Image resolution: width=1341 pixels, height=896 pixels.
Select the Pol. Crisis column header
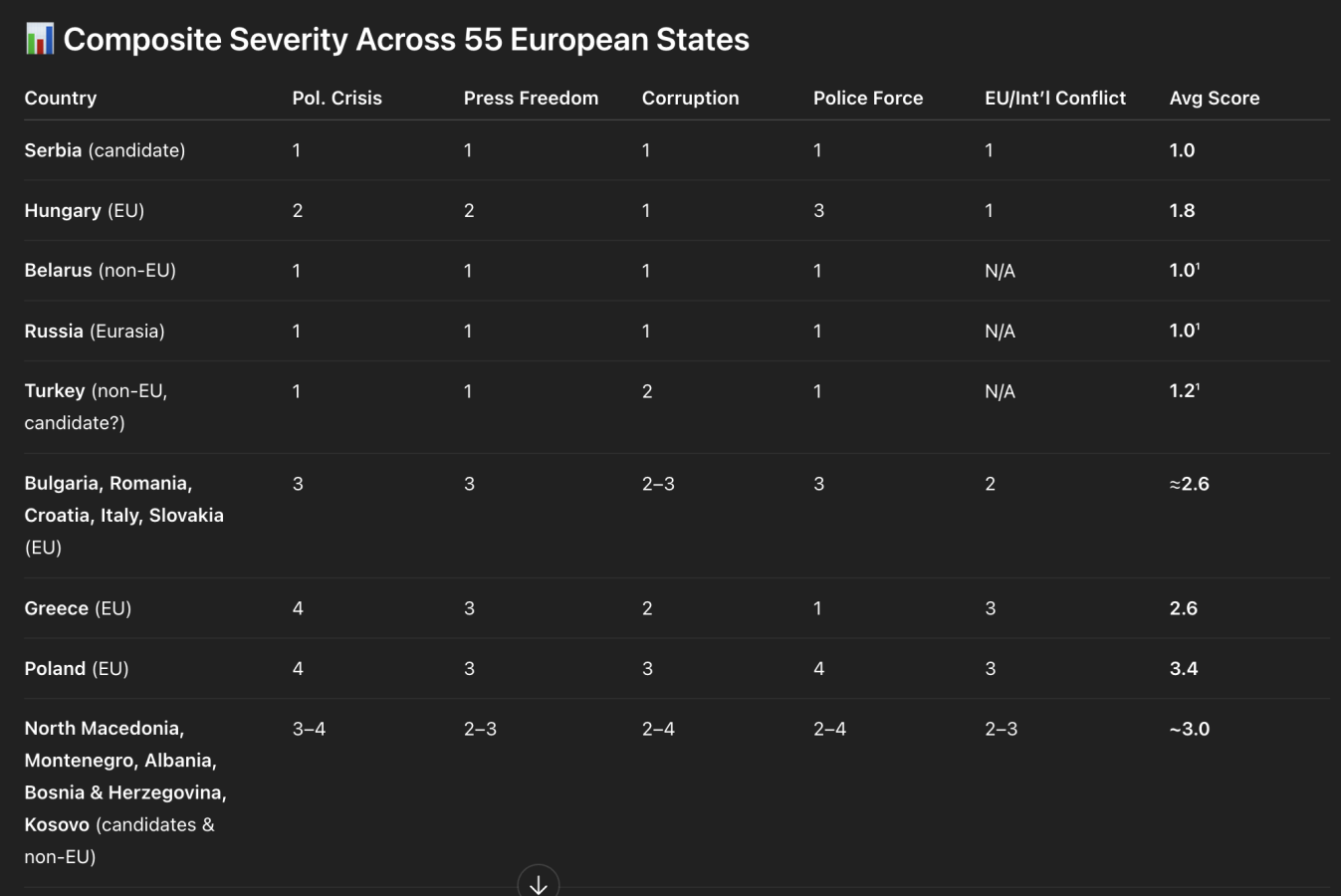[x=336, y=98]
